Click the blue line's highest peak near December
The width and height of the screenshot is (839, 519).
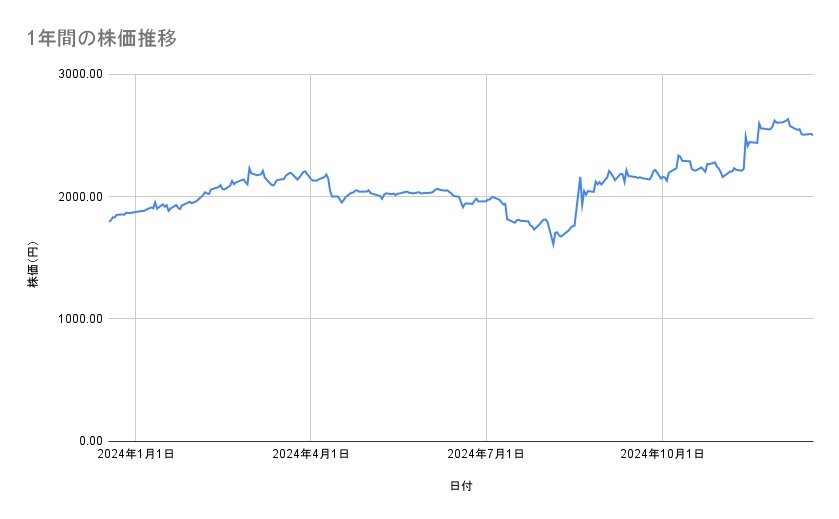788,118
